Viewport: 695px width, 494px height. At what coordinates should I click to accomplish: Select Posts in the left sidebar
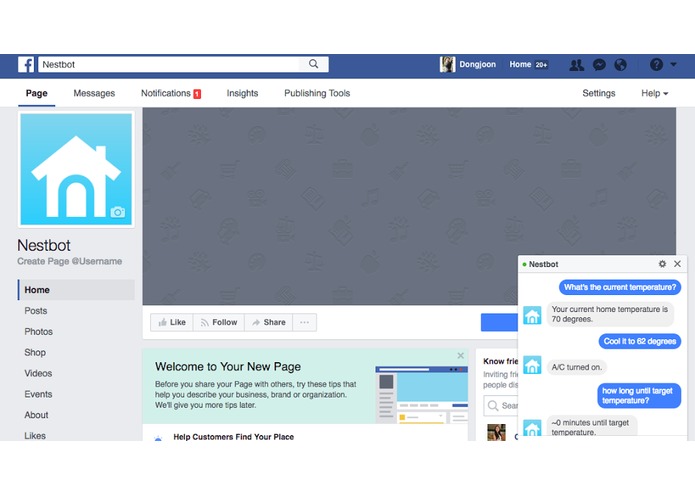(35, 311)
